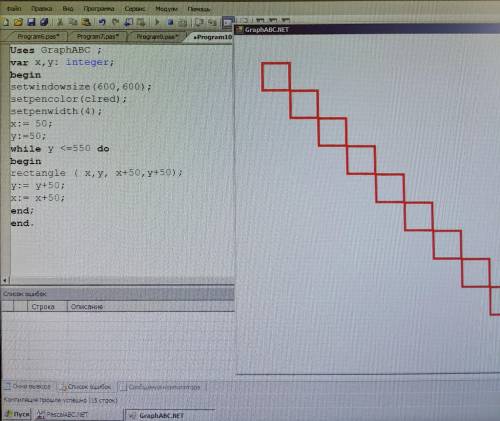
Task: Open the Файл menu
Action: (14, 9)
